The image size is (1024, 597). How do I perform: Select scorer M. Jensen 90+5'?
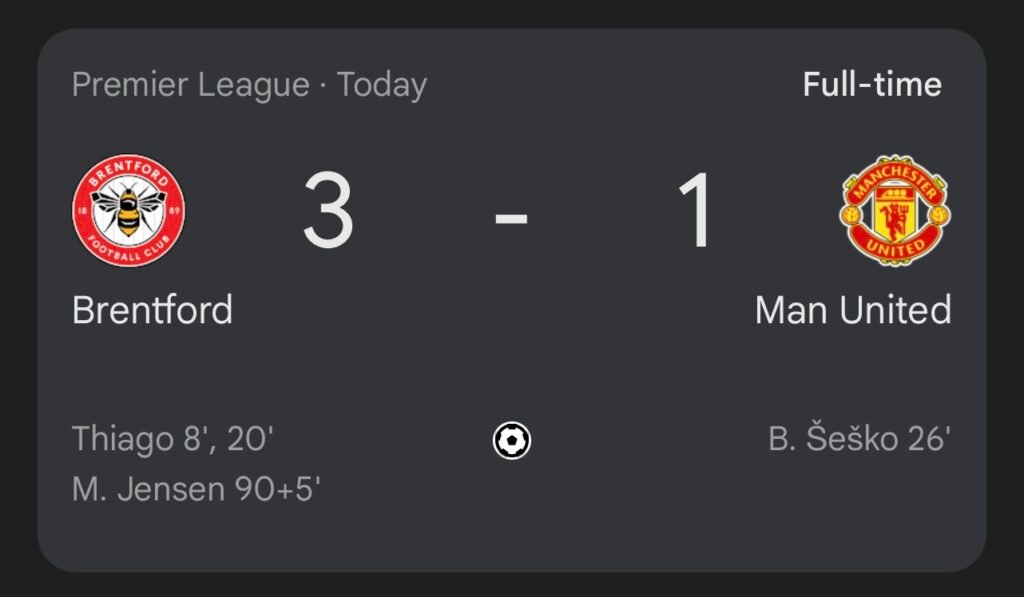coord(196,489)
